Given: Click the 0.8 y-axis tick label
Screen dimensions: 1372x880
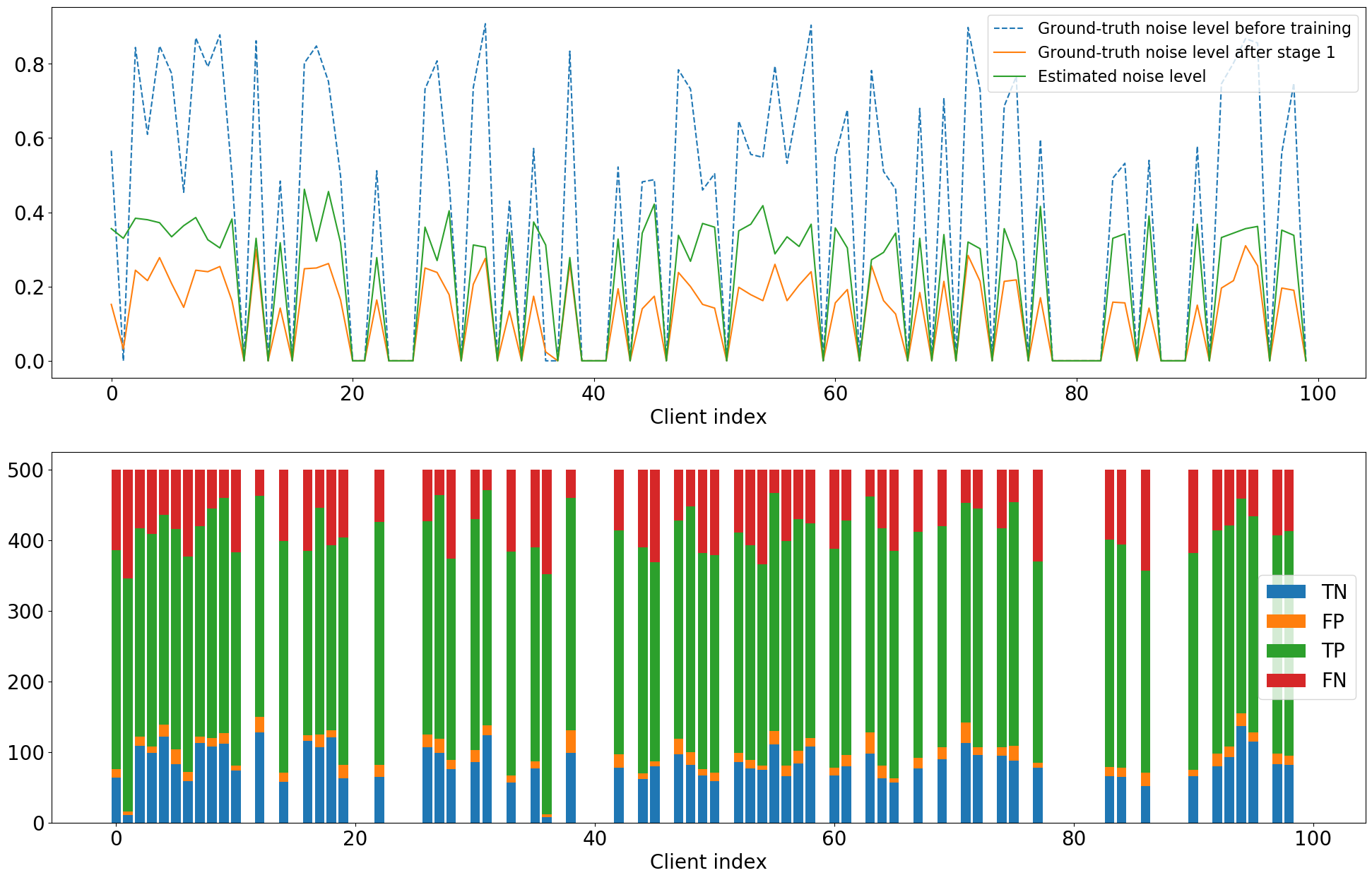Looking at the screenshot, I should (x=29, y=65).
